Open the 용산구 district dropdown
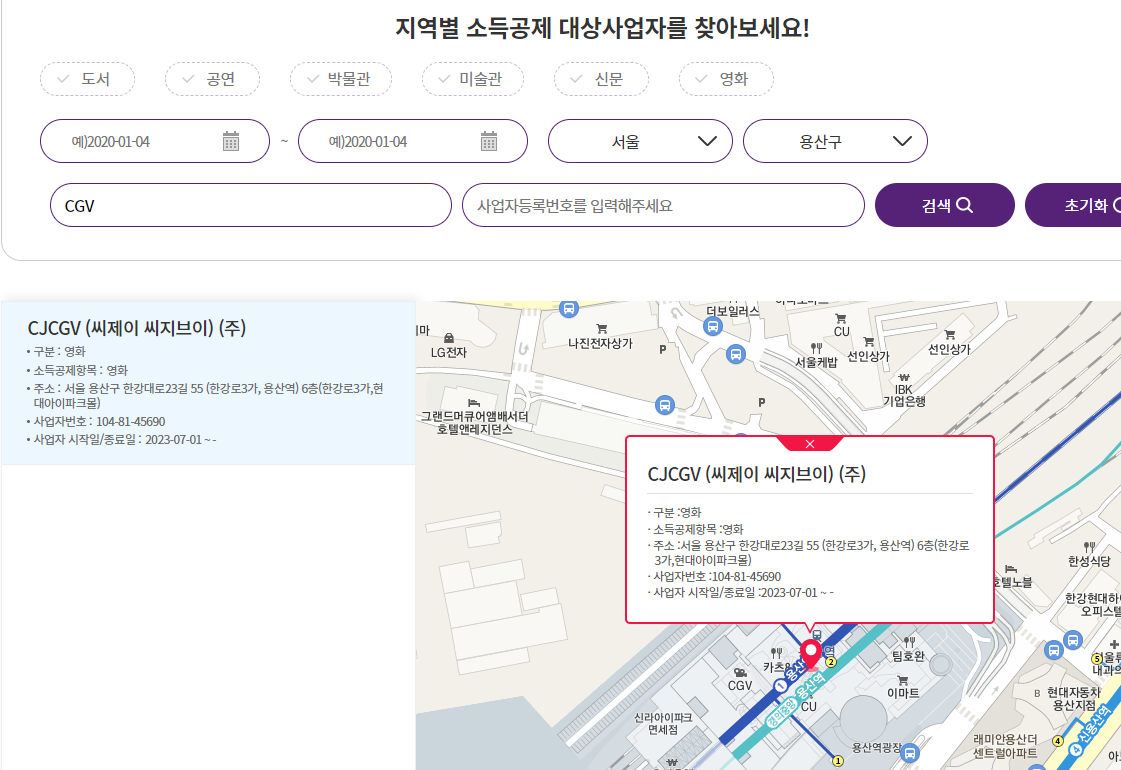Viewport: 1121px width, 770px height. pos(835,141)
